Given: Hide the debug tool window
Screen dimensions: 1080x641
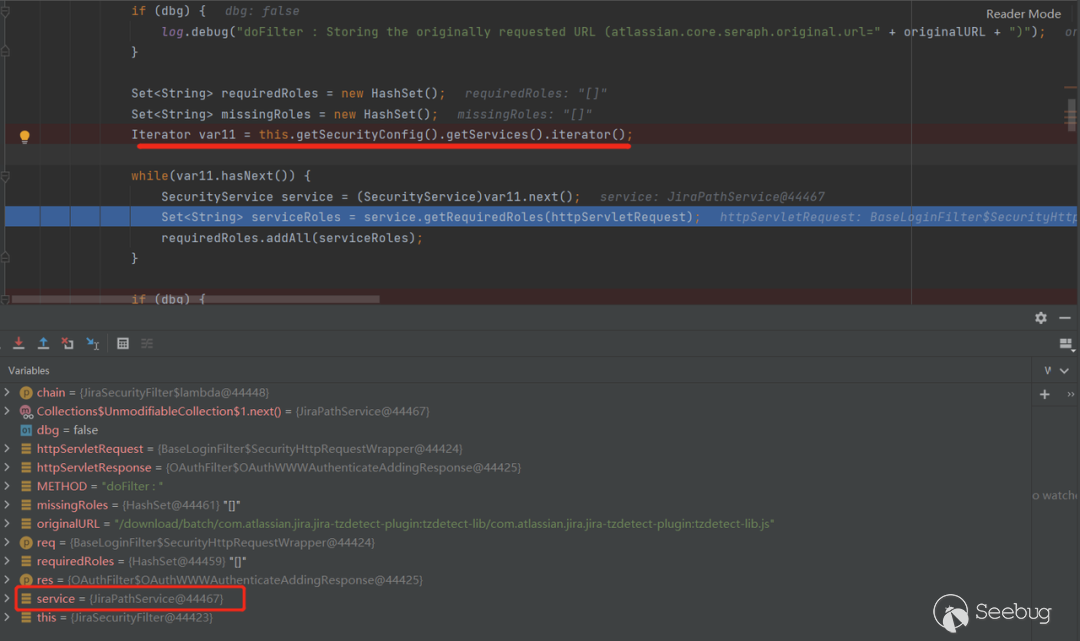Looking at the screenshot, I should 1065,317.
